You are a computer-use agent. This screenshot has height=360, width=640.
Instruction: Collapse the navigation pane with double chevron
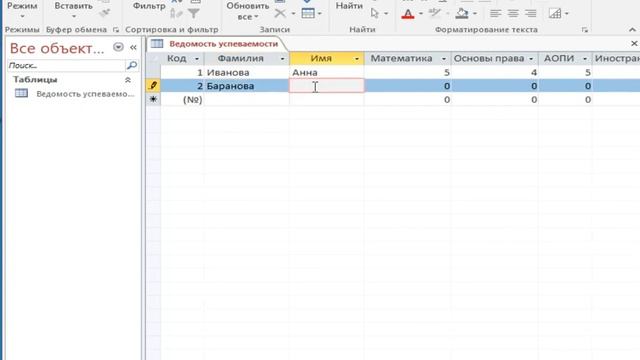click(133, 47)
